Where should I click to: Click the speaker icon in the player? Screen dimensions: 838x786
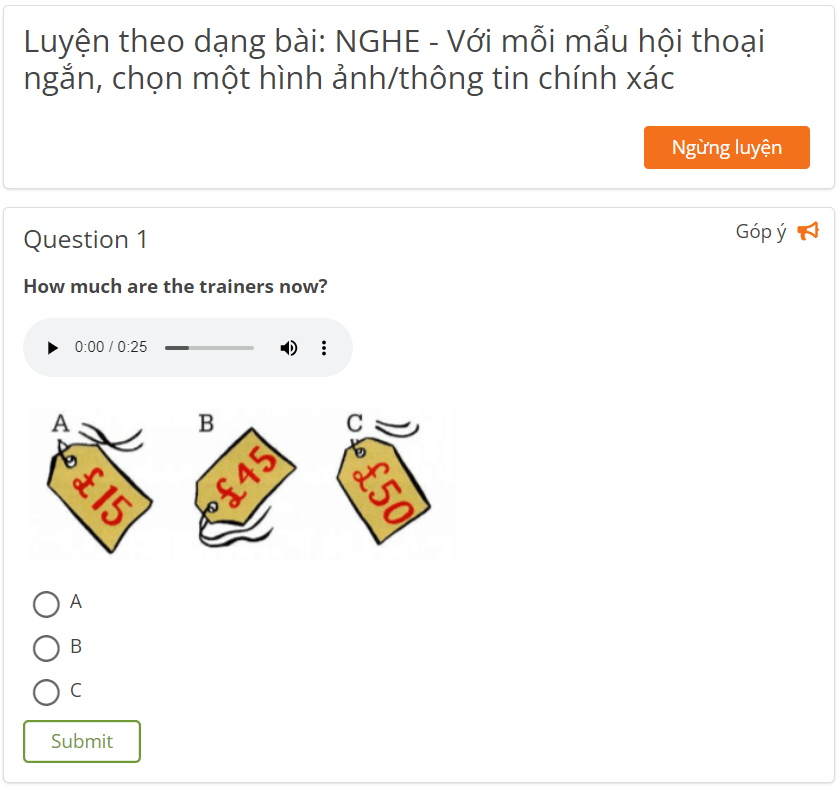[289, 347]
